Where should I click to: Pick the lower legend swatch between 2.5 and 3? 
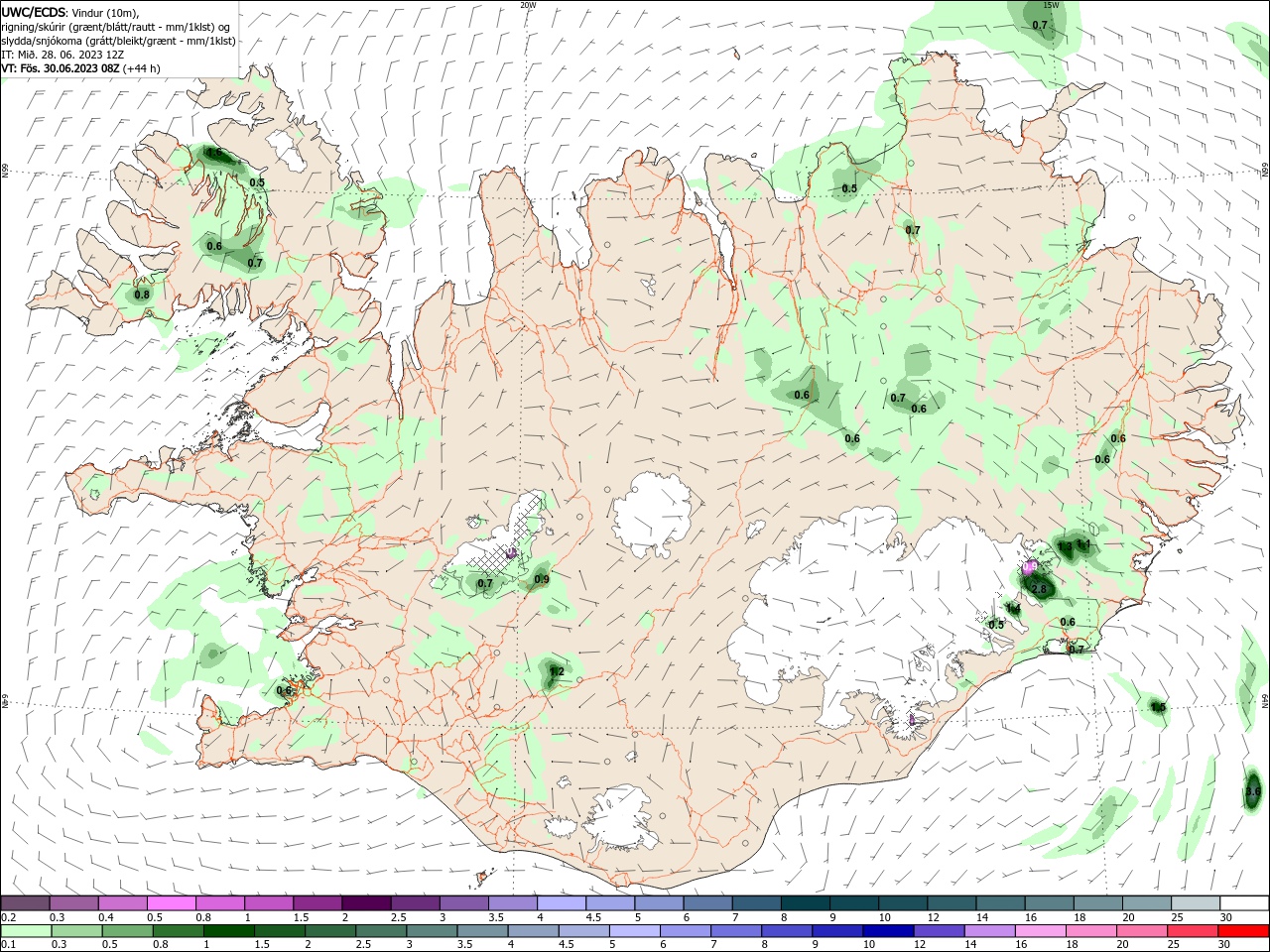click(x=382, y=931)
